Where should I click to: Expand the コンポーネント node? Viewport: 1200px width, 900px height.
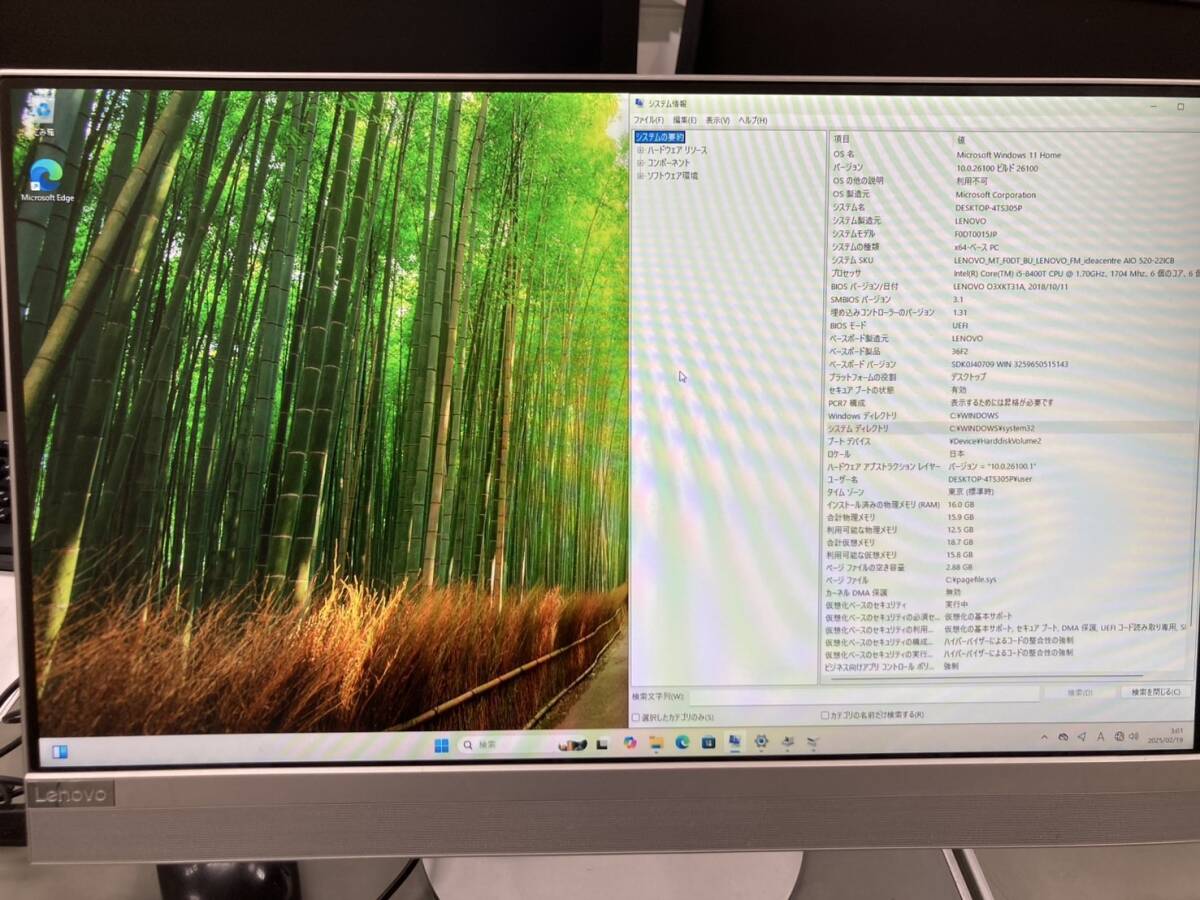(640, 162)
